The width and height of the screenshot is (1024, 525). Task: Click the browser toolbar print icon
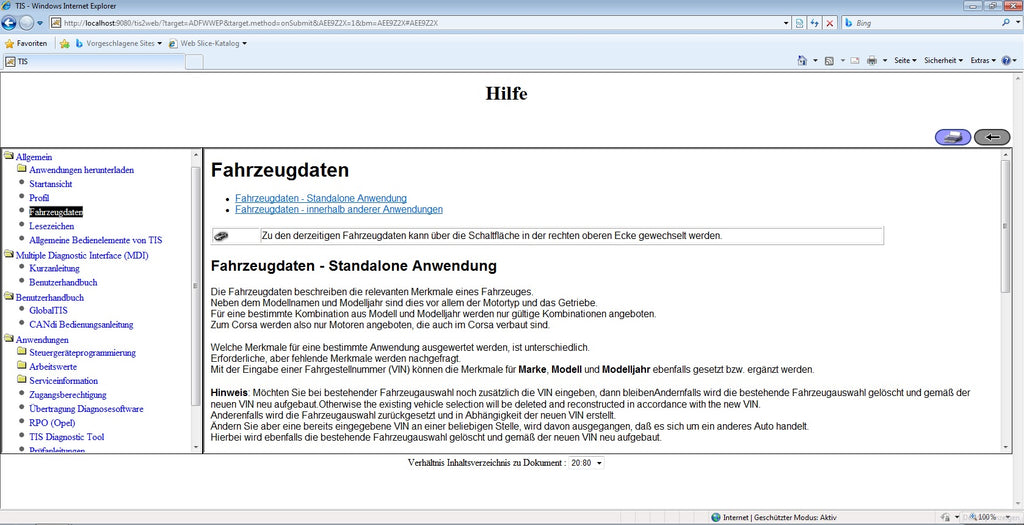point(871,60)
